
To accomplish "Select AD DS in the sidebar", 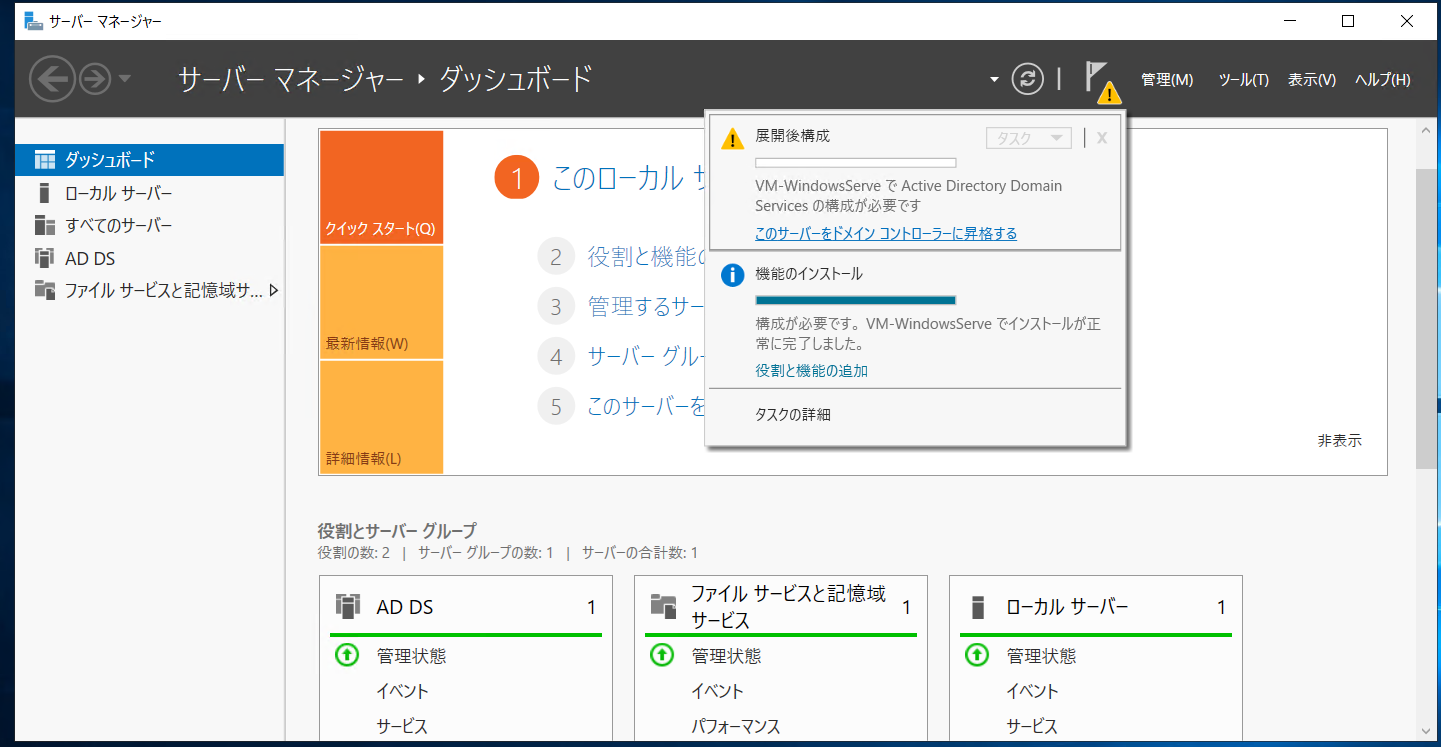I will click(150, 258).
